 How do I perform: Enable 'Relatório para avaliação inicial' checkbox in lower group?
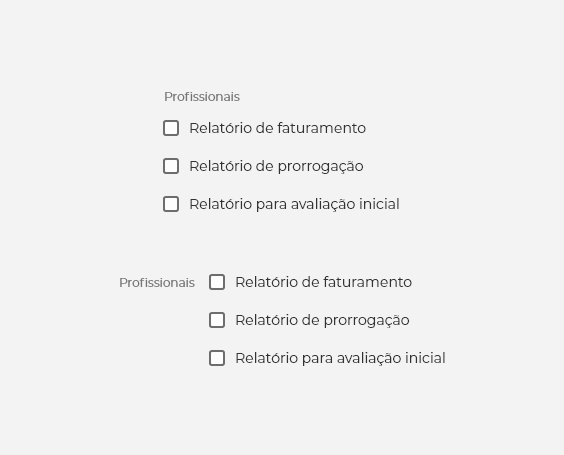[217, 358]
